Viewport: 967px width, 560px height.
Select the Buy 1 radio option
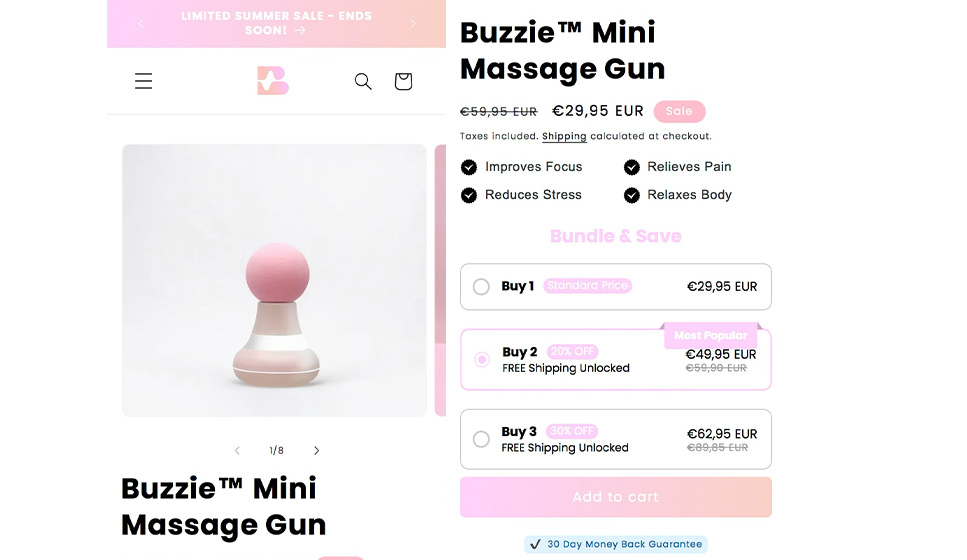coord(481,286)
